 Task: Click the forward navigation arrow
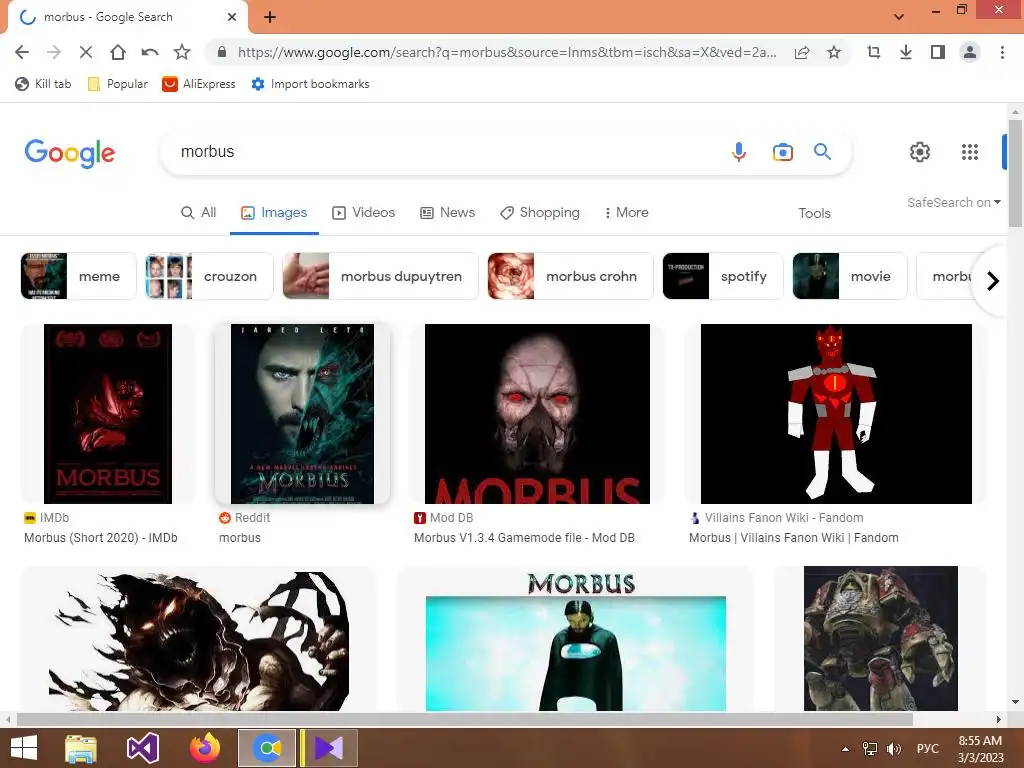point(54,52)
